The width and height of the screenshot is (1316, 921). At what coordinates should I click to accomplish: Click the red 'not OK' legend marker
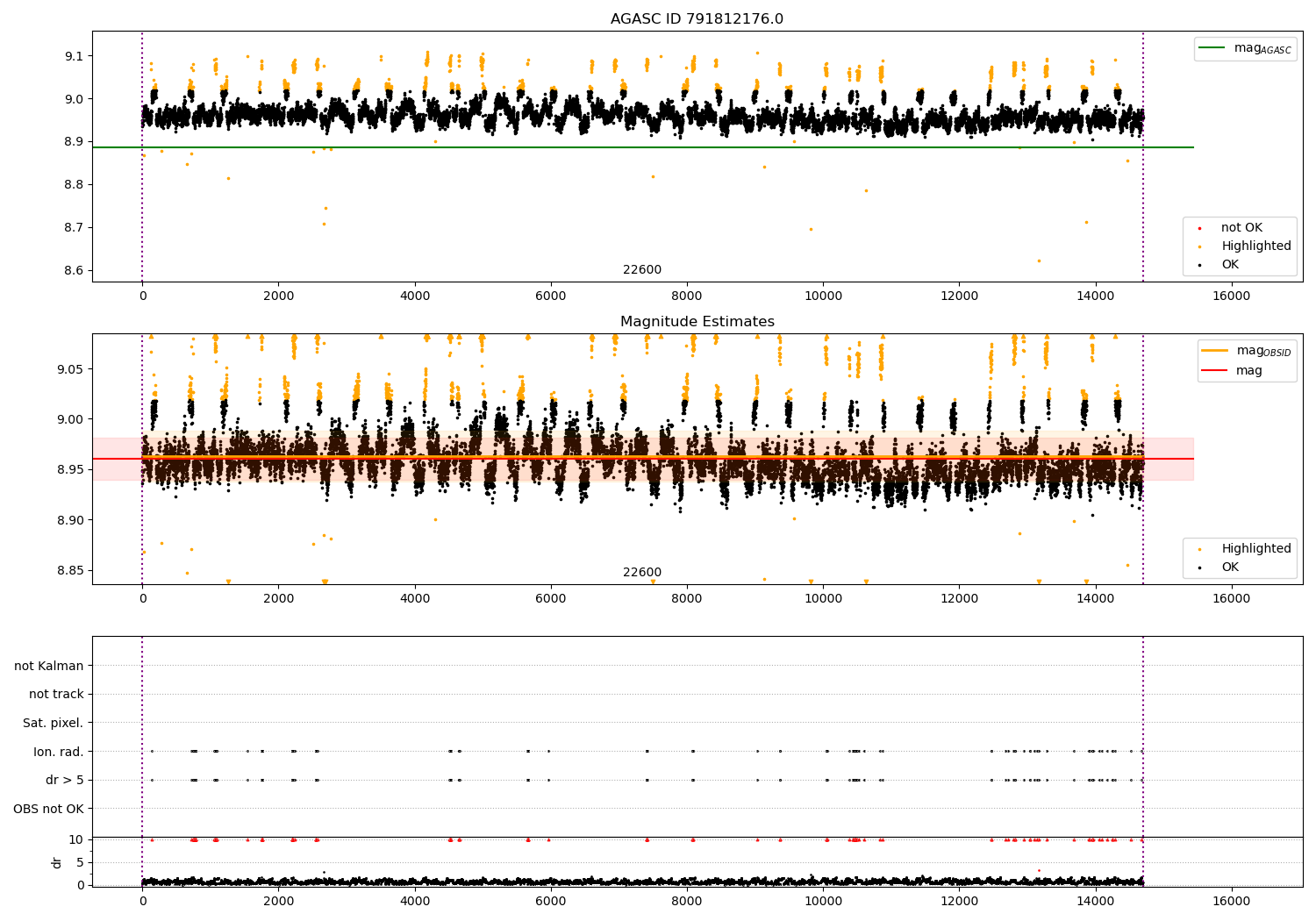tap(1200, 229)
